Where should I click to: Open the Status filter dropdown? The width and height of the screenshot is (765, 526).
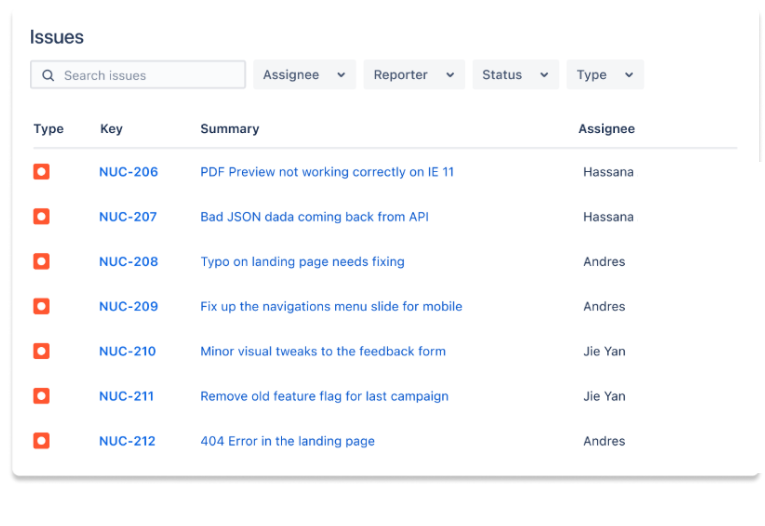516,75
